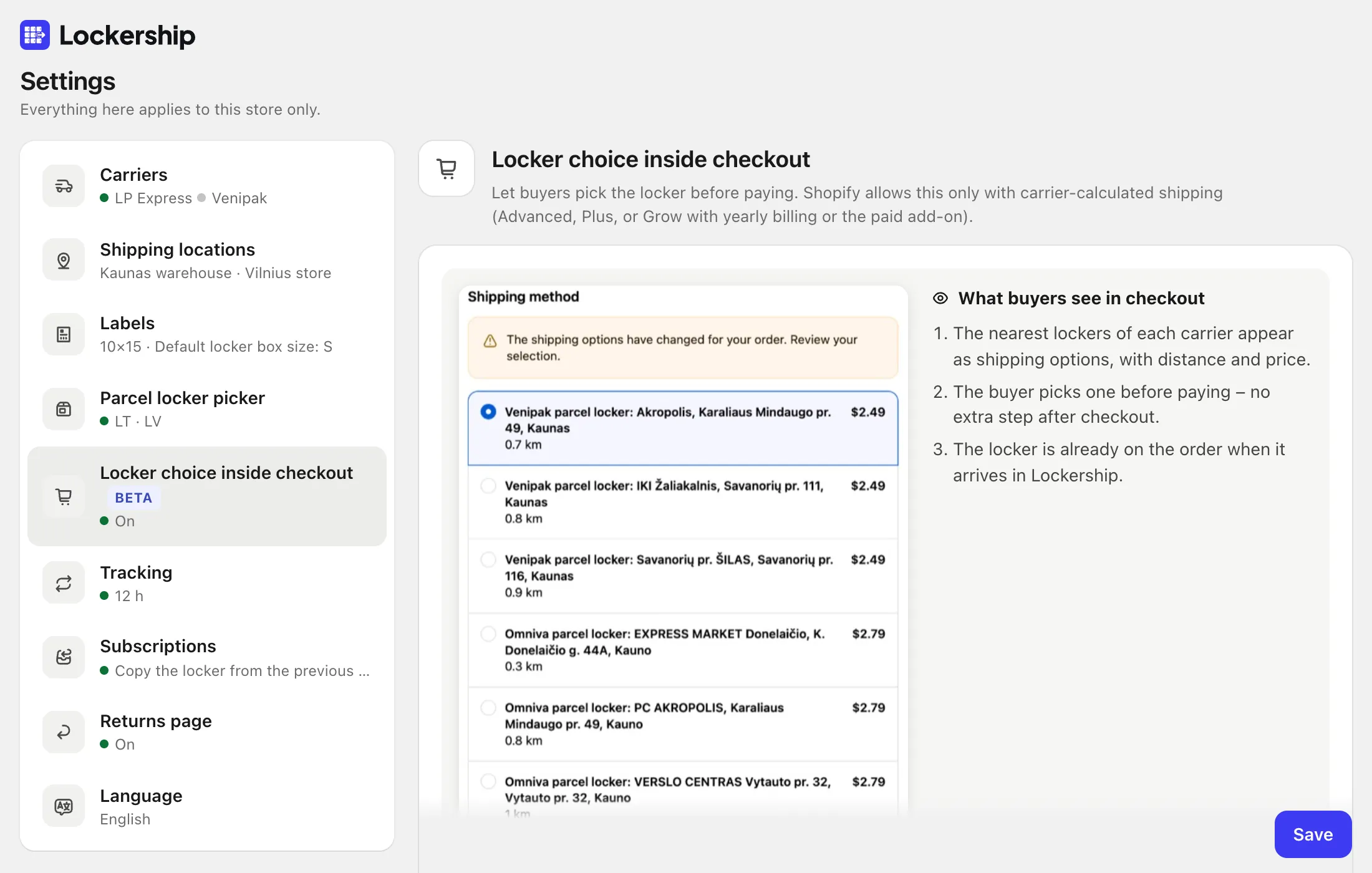Open the Labels document icon
The width and height of the screenshot is (1372, 873).
(x=64, y=334)
